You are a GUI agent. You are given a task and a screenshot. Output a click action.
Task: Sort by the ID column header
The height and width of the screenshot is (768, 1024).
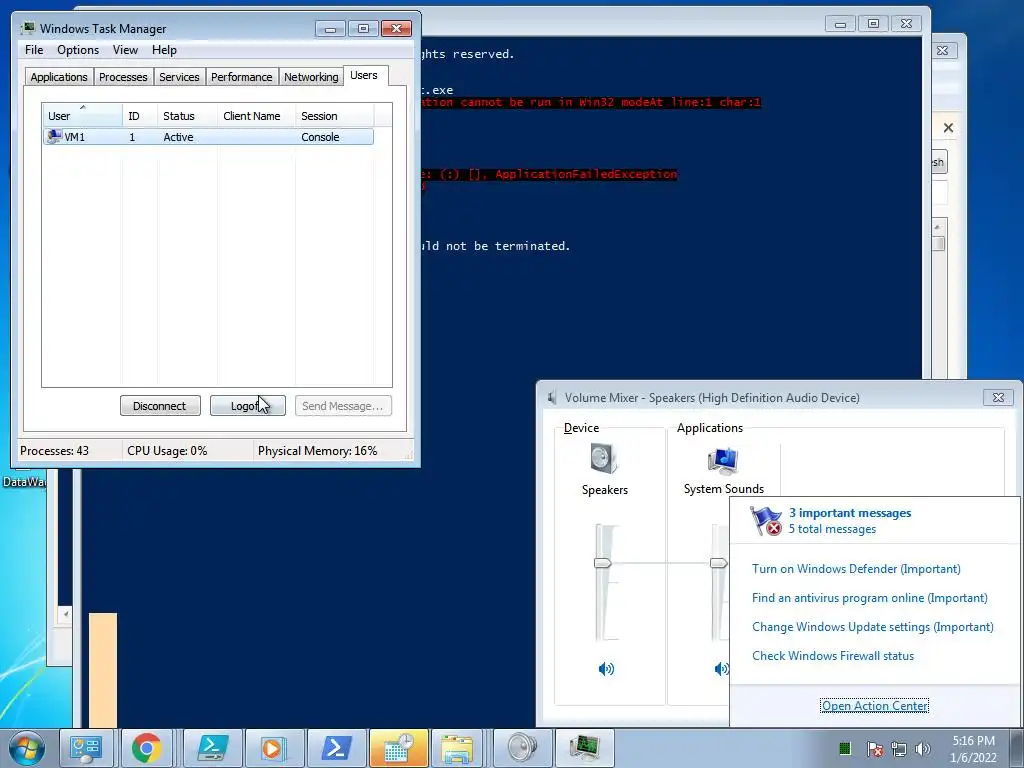coord(139,116)
